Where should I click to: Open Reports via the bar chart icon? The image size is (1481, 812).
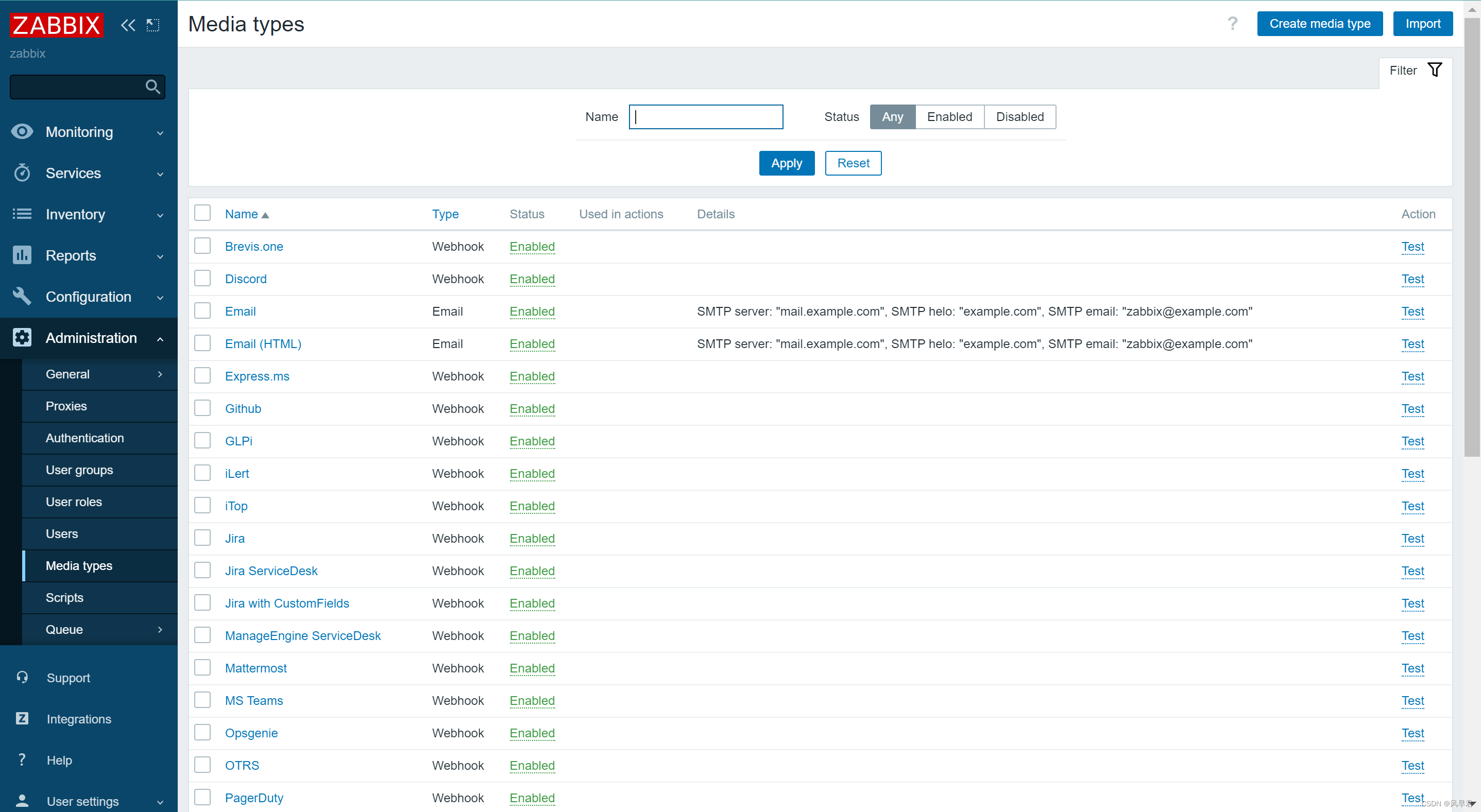click(x=21, y=255)
